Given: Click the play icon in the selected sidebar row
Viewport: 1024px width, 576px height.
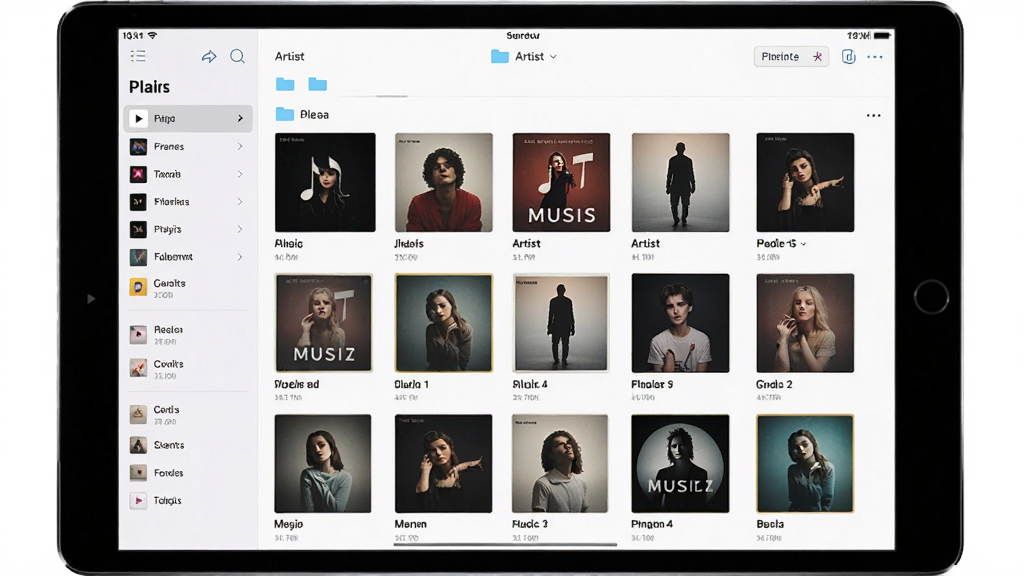Looking at the screenshot, I should point(138,118).
